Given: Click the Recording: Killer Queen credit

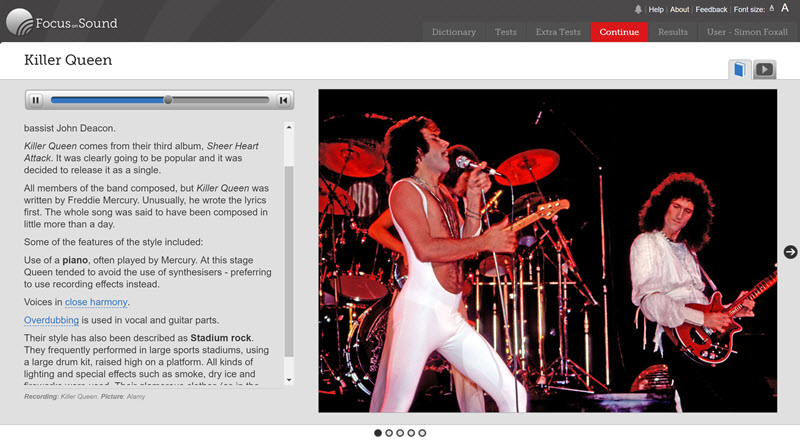Looking at the screenshot, I should [x=61, y=397].
